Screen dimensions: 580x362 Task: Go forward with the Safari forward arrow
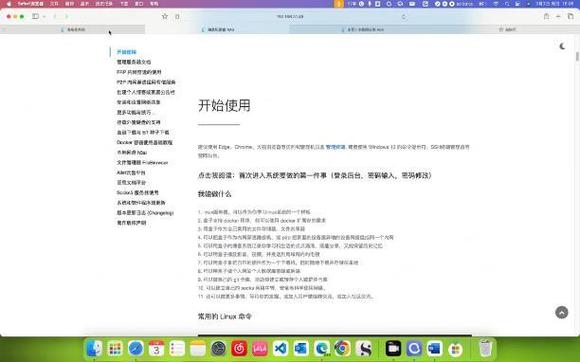(x=67, y=16)
